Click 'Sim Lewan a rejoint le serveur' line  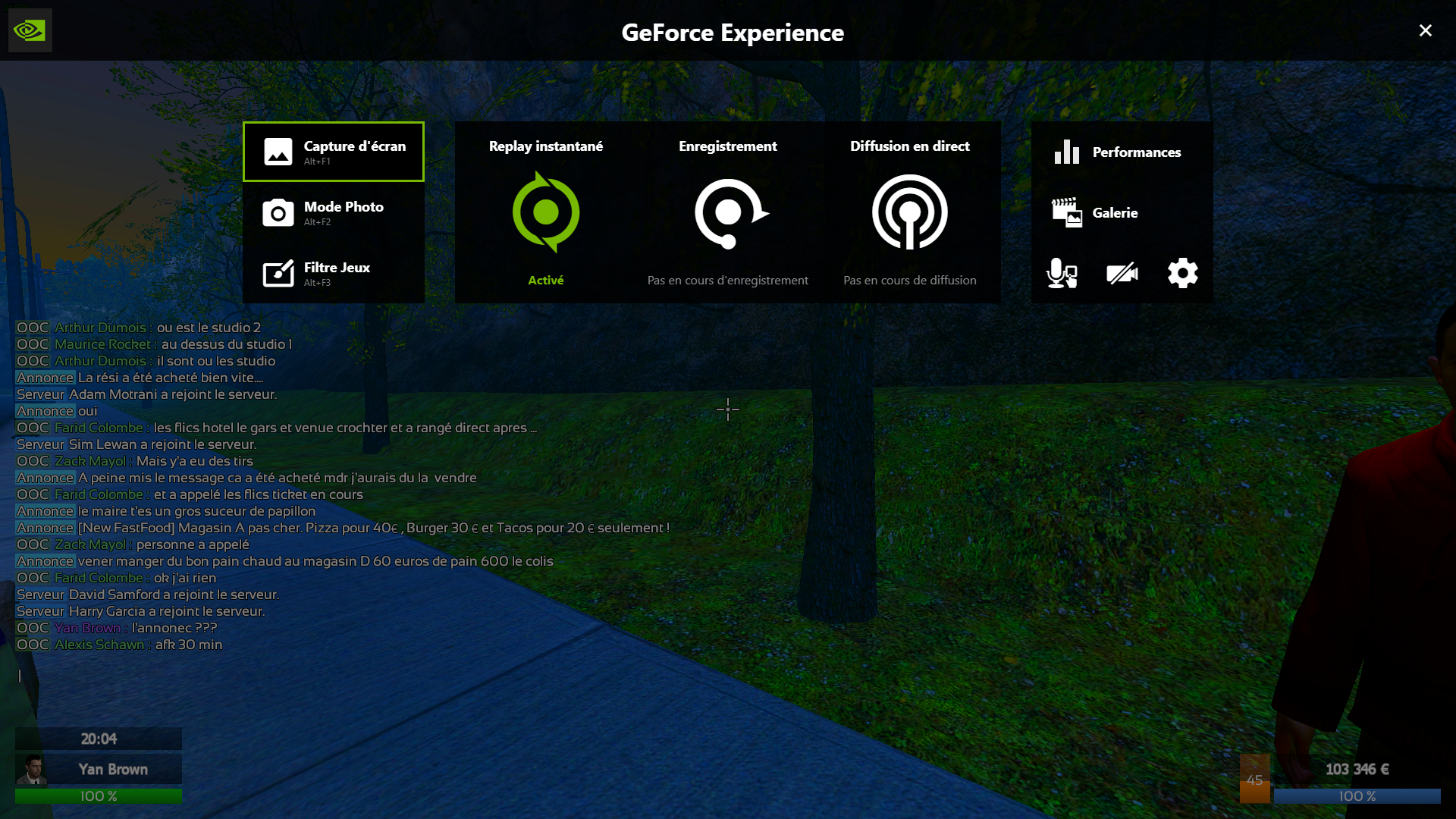point(136,444)
